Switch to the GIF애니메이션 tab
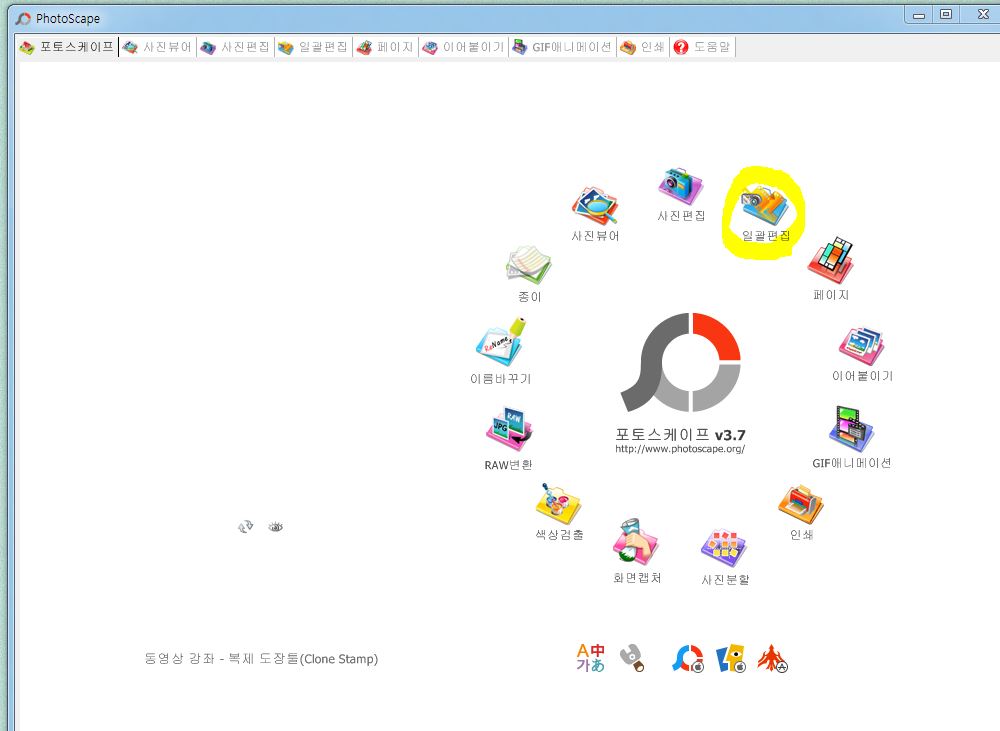The image size is (1000, 731). point(562,47)
